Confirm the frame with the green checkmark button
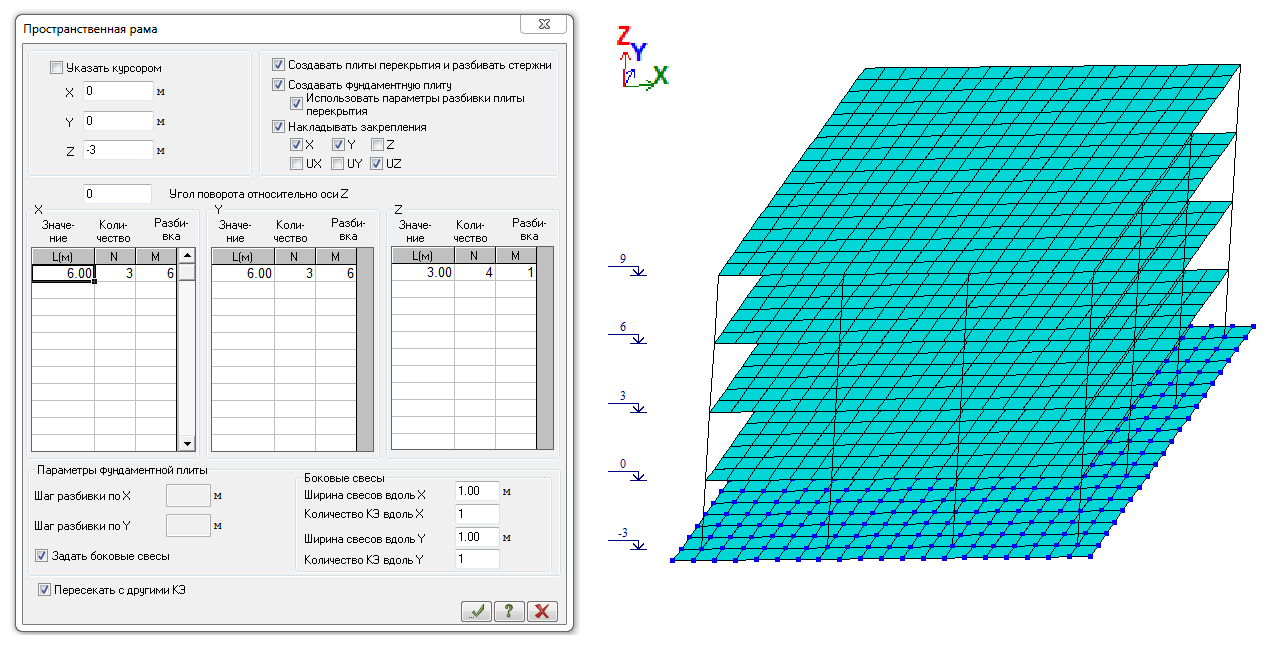Viewport: 1269px width, 645px height. [x=476, y=612]
